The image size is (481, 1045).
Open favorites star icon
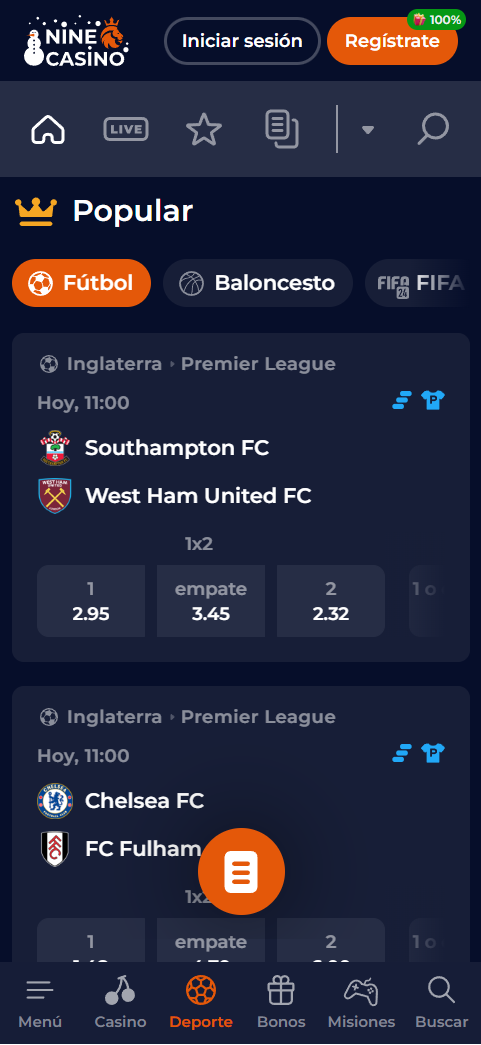204,129
